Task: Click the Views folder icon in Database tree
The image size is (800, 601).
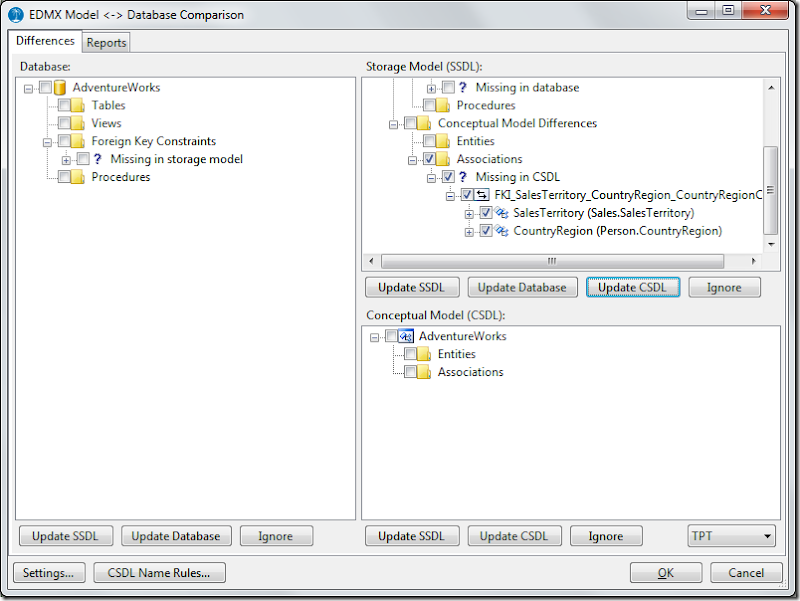Action: click(78, 123)
